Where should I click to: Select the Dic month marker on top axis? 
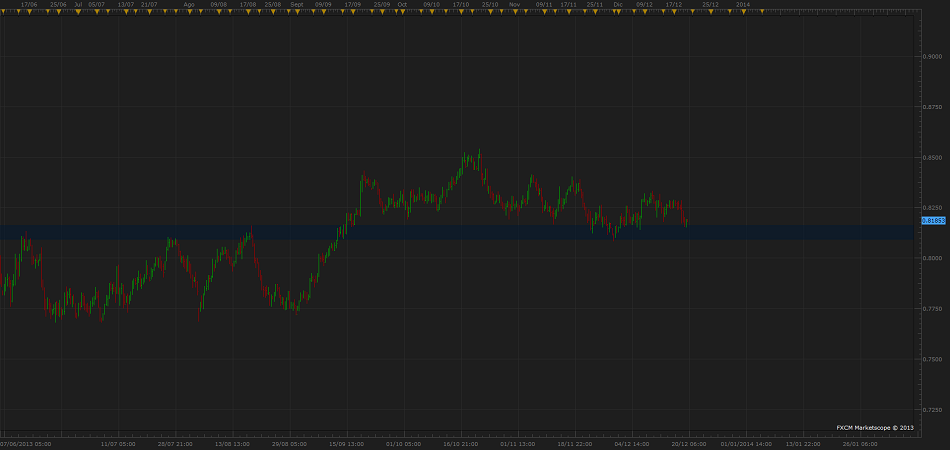[x=617, y=5]
